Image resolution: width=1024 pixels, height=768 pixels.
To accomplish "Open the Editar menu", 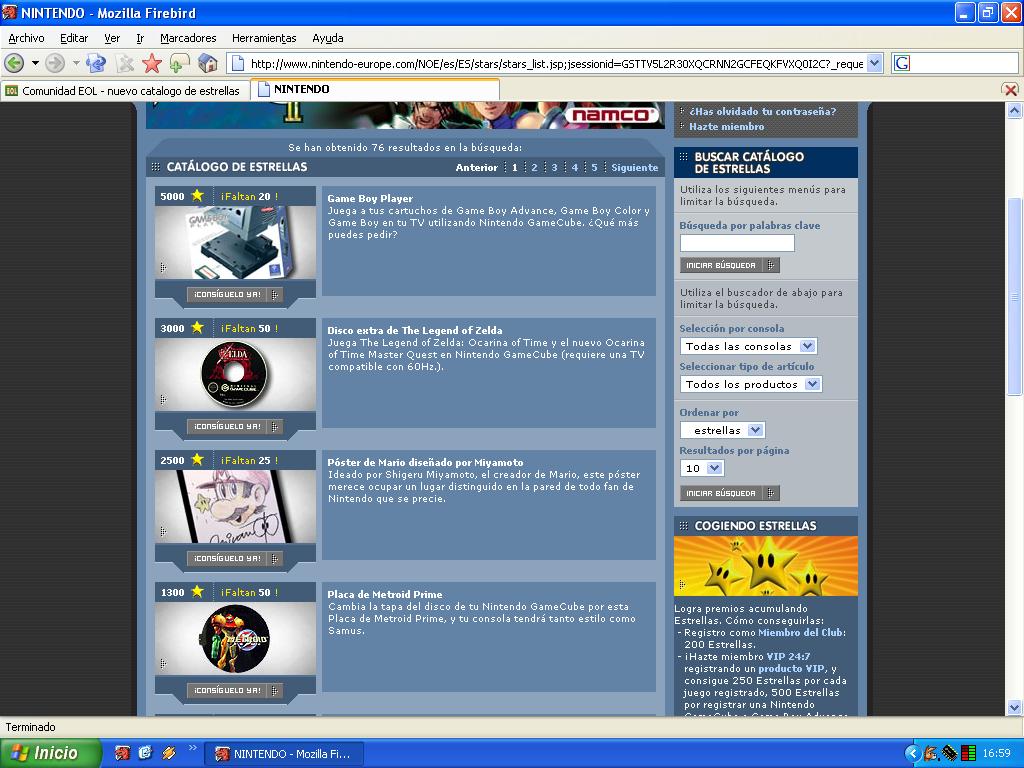I will click(x=74, y=38).
